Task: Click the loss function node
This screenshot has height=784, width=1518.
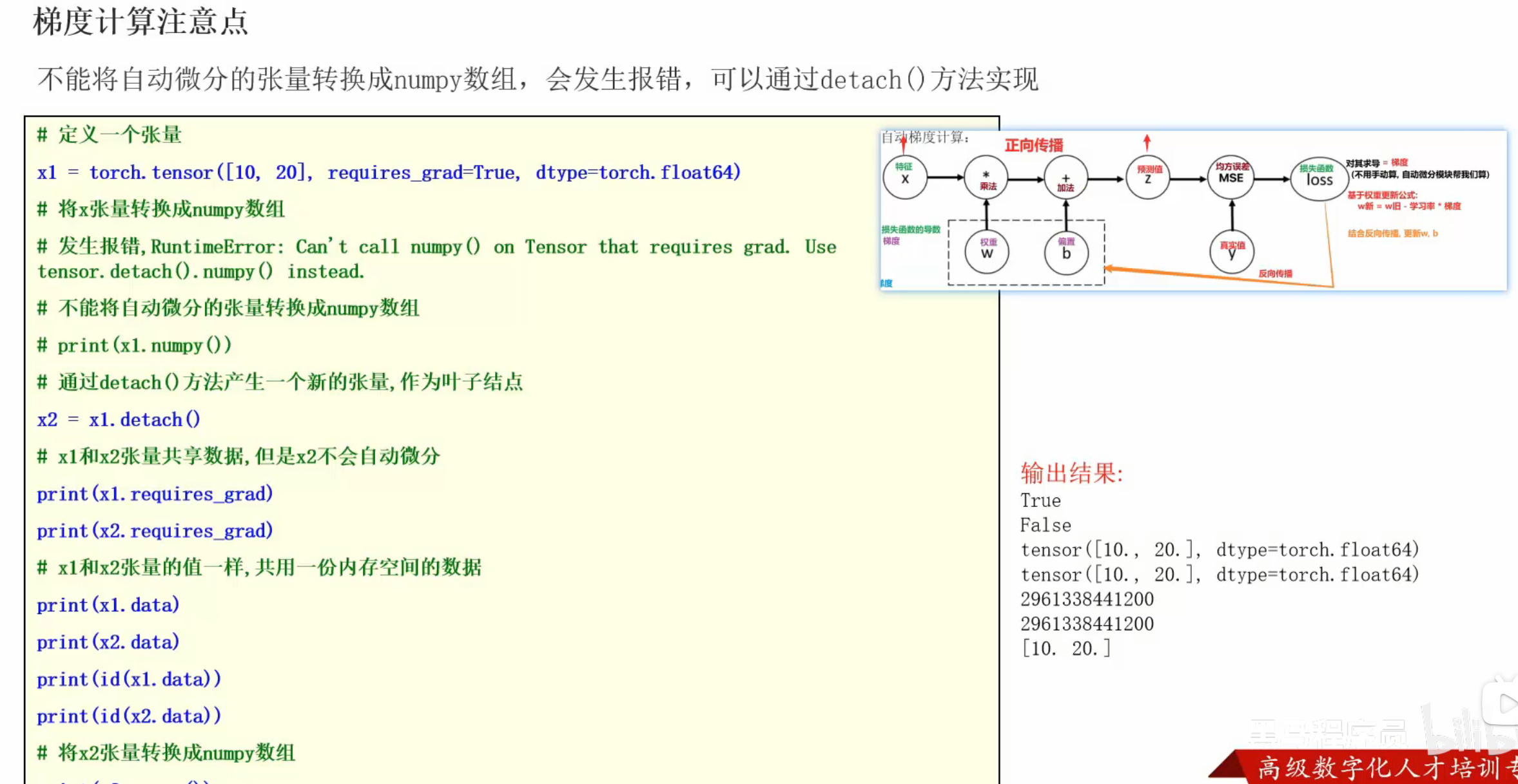Action: pyautogui.click(x=1318, y=178)
